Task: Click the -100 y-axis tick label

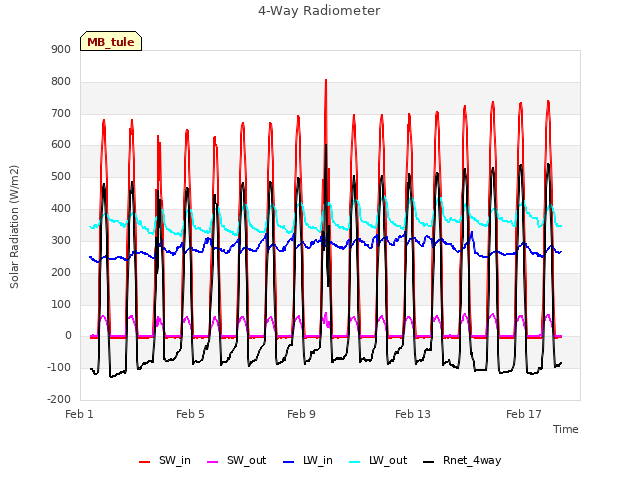Action: click(59, 367)
